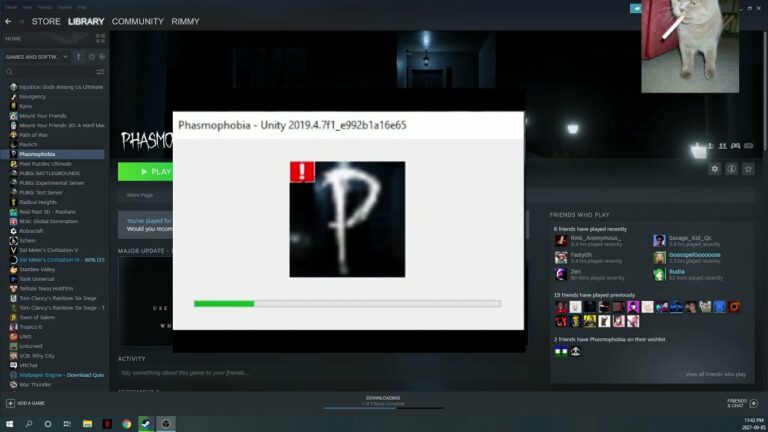Open the library grid view icon
Screen dimensions: 768x432
click(x=100, y=38)
